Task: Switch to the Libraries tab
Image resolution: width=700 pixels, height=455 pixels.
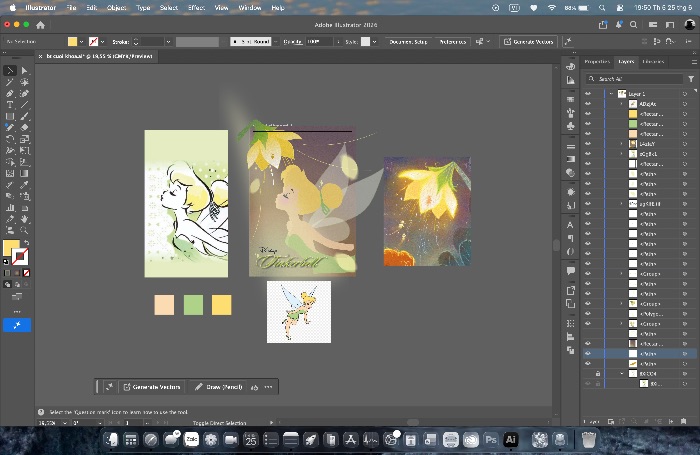Action: [x=653, y=62]
